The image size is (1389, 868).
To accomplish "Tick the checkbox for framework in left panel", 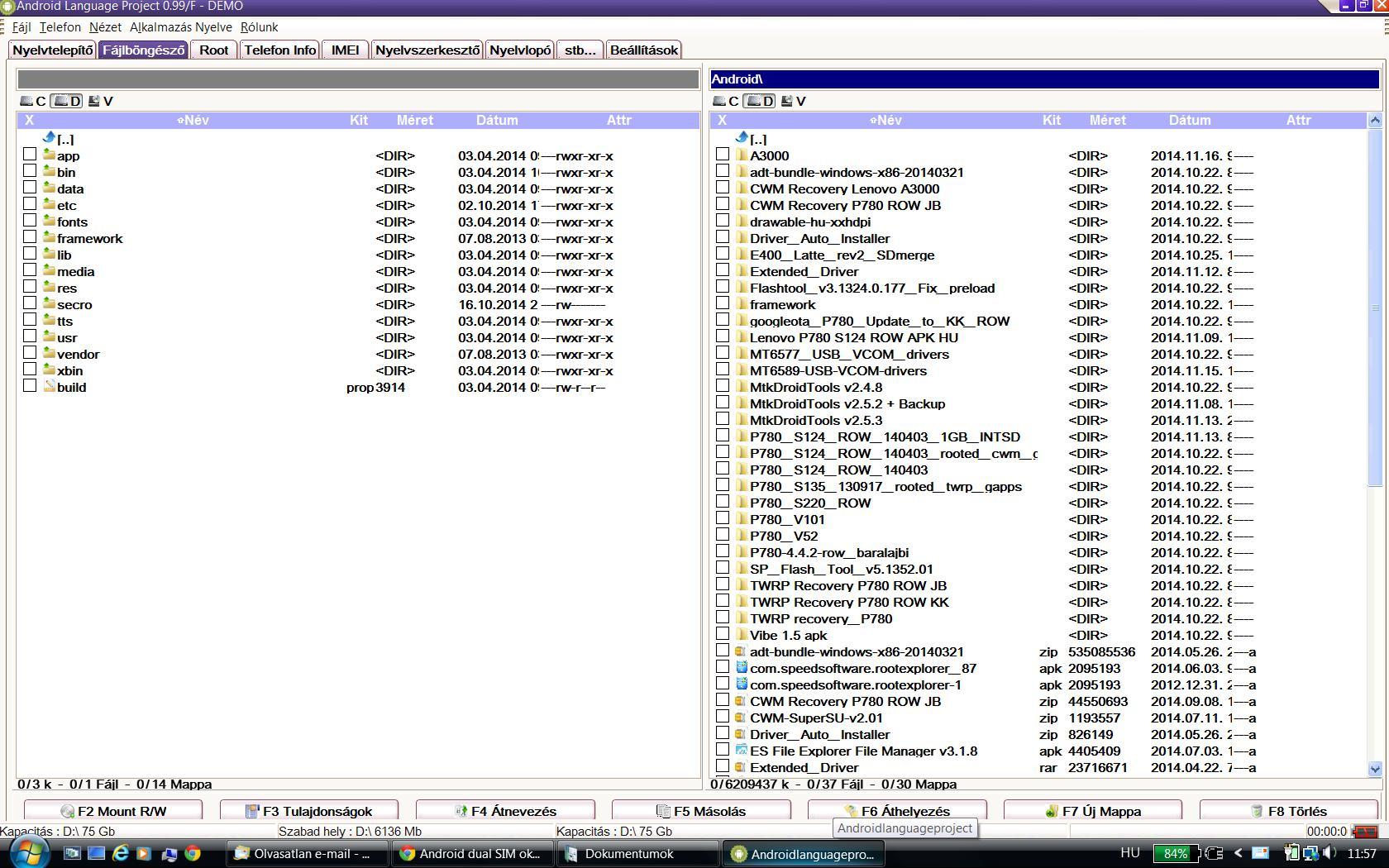I will (30, 237).
